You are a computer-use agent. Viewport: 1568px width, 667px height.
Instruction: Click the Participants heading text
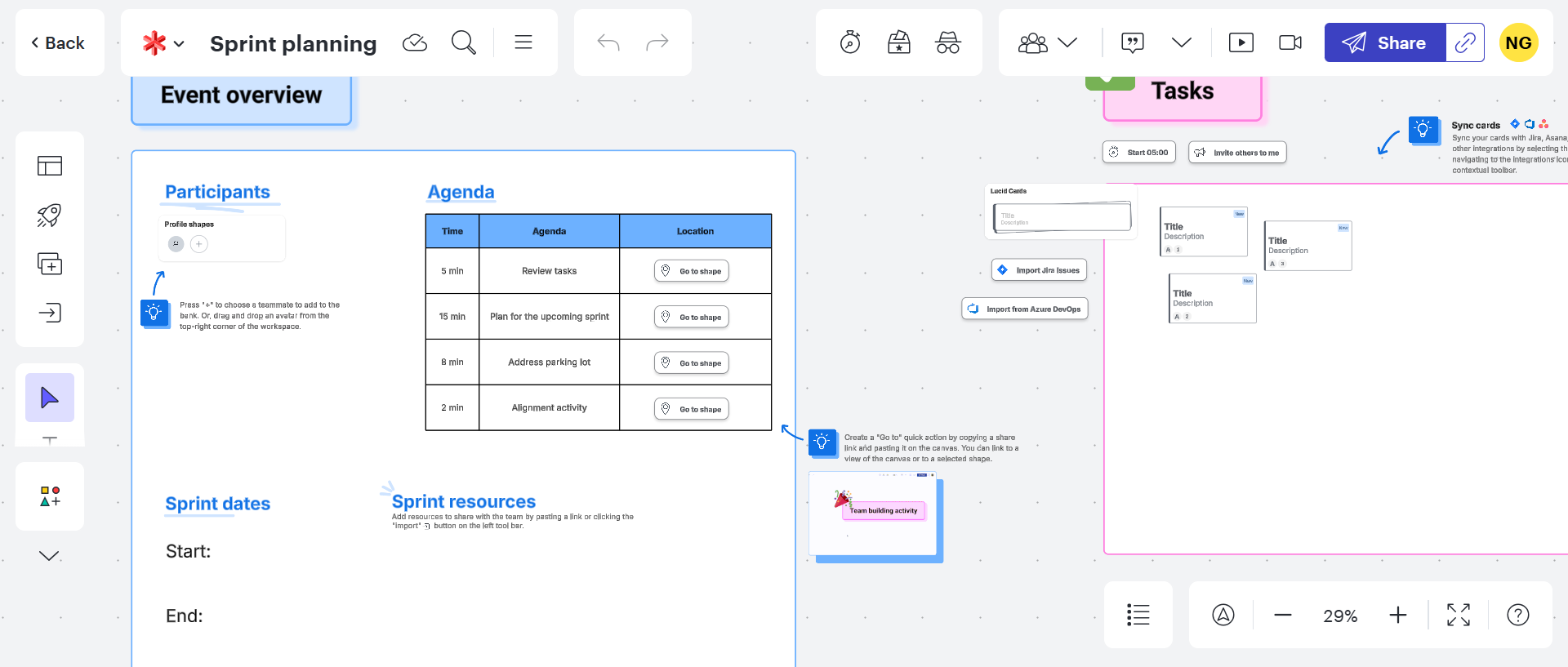pos(217,192)
